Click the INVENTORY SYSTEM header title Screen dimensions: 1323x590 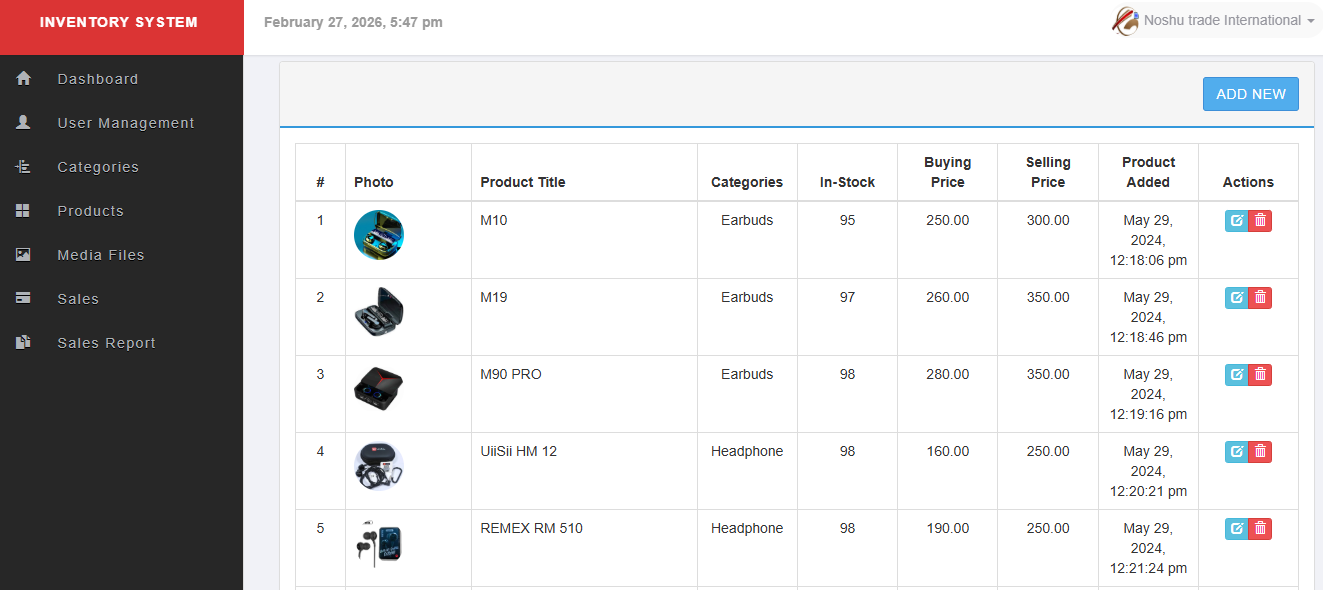pyautogui.click(x=119, y=23)
